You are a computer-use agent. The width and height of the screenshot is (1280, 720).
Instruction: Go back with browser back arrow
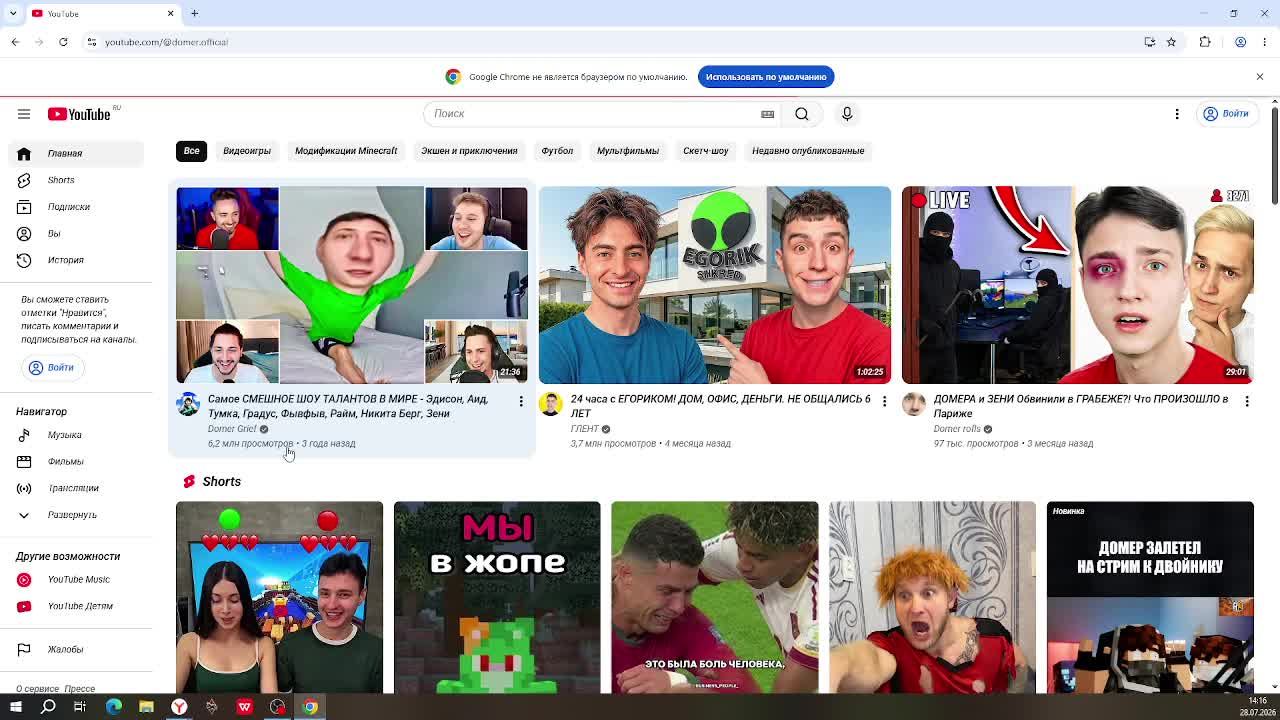tap(15, 42)
